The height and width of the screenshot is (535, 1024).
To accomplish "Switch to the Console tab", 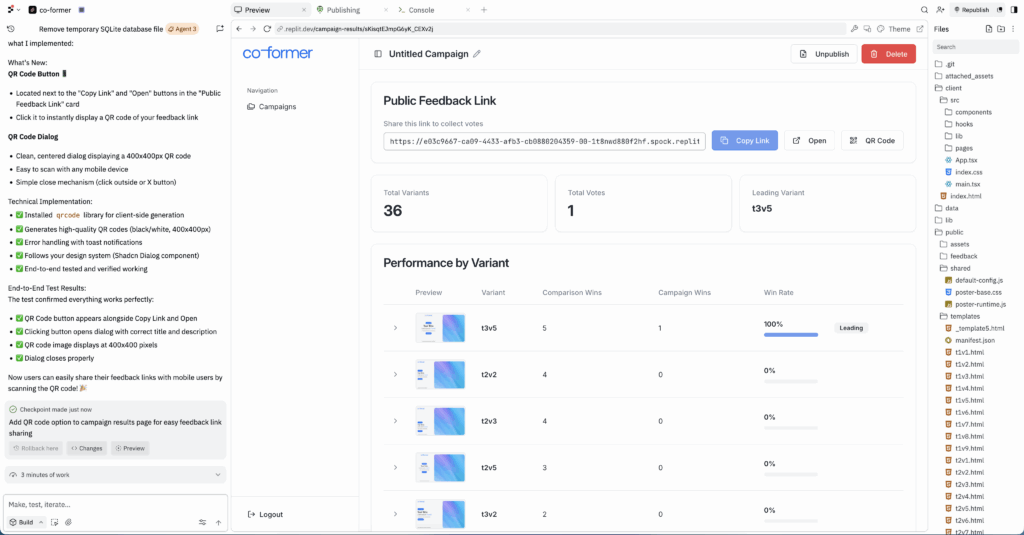I will coord(415,9).
